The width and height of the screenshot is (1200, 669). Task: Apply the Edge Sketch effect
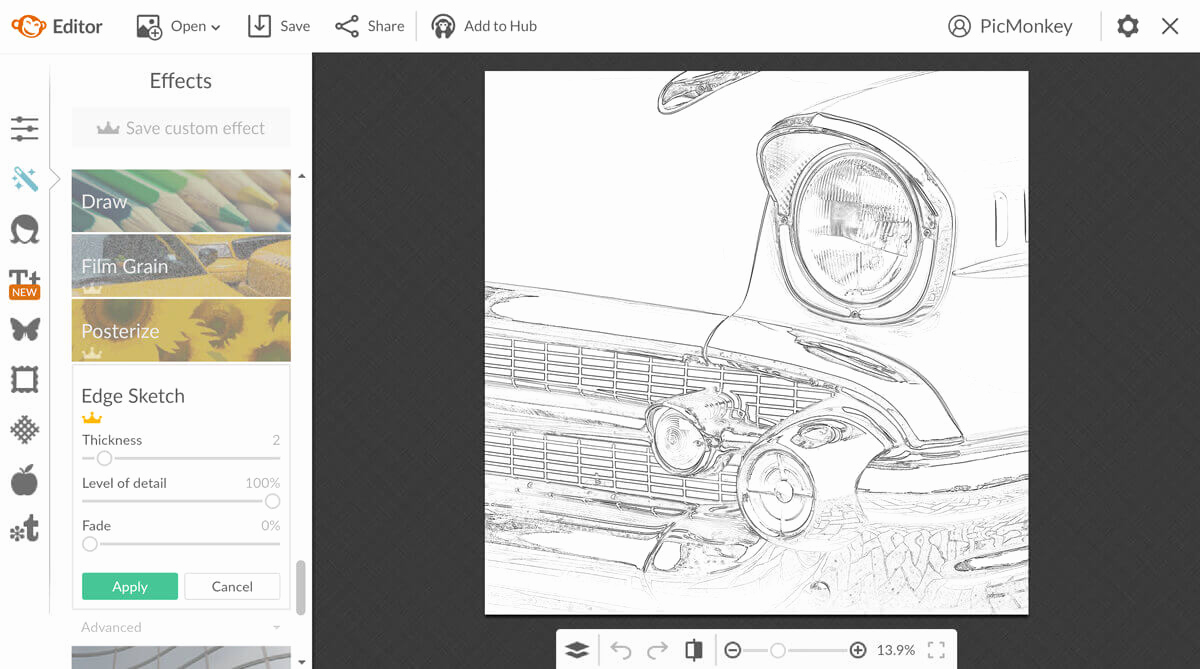pos(129,586)
